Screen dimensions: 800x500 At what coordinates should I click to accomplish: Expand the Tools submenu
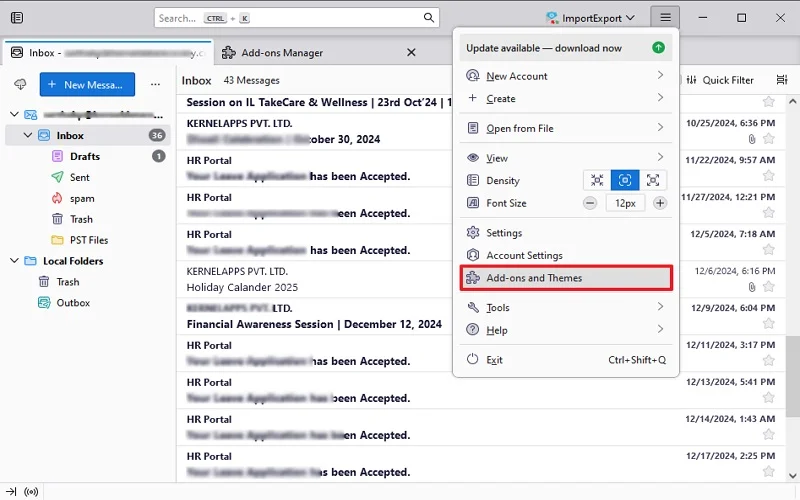pos(566,307)
